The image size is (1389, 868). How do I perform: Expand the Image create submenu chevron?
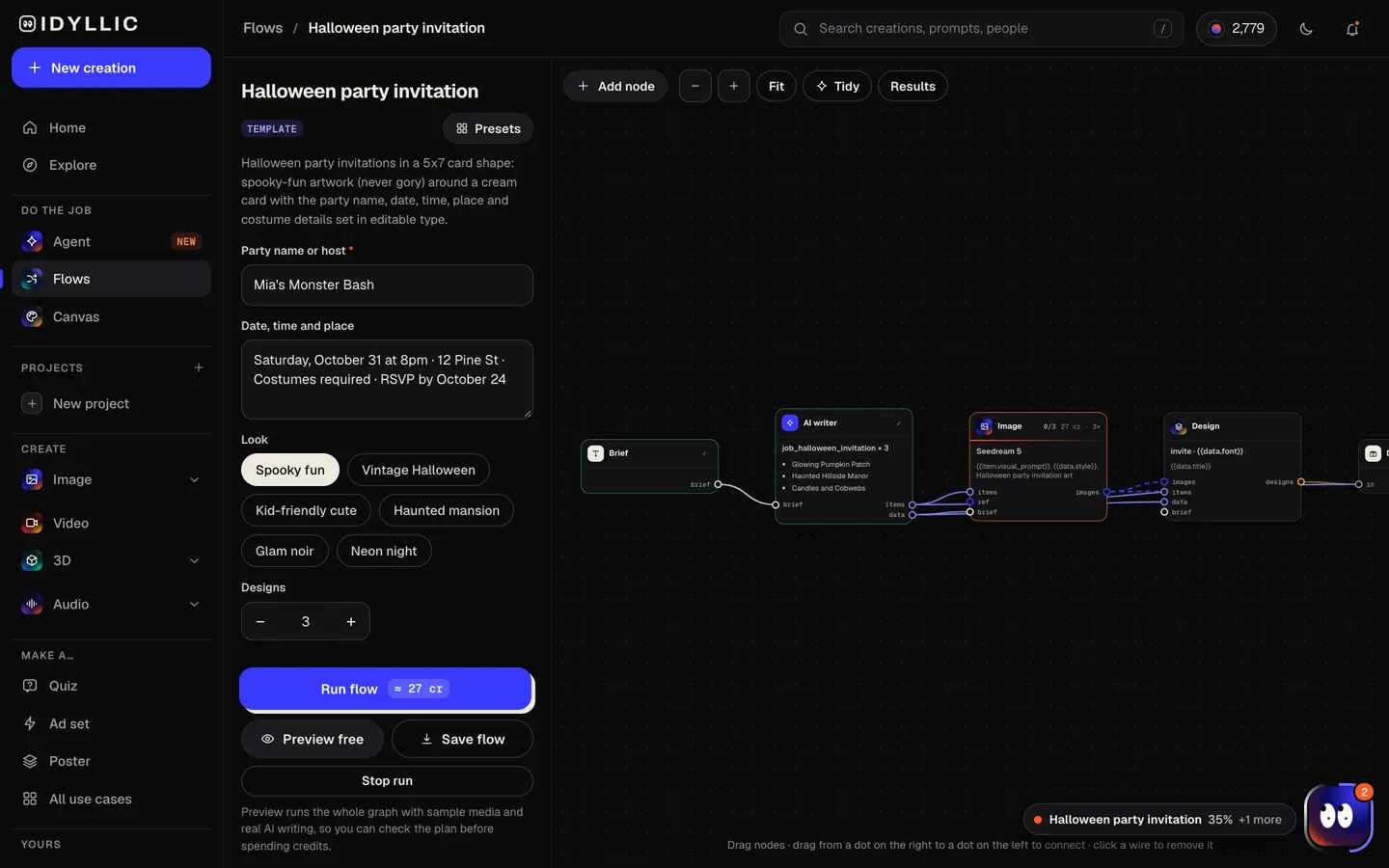click(194, 479)
